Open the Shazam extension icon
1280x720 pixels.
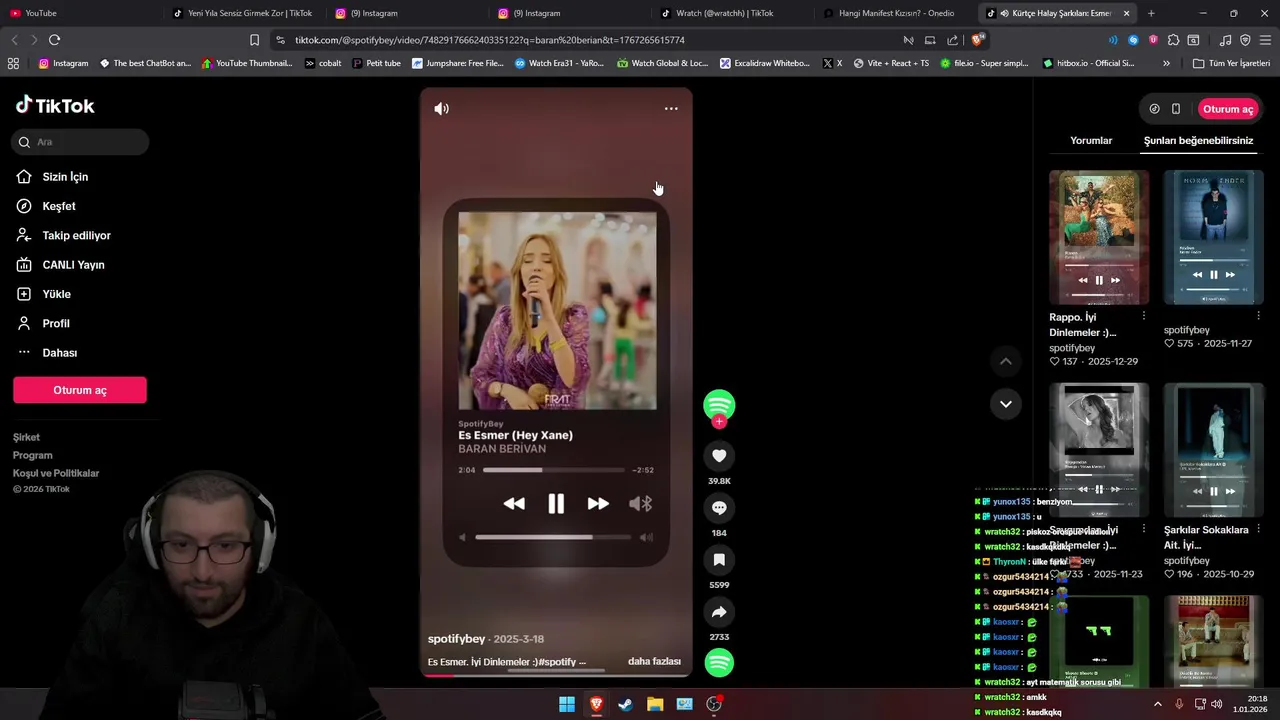1133,40
